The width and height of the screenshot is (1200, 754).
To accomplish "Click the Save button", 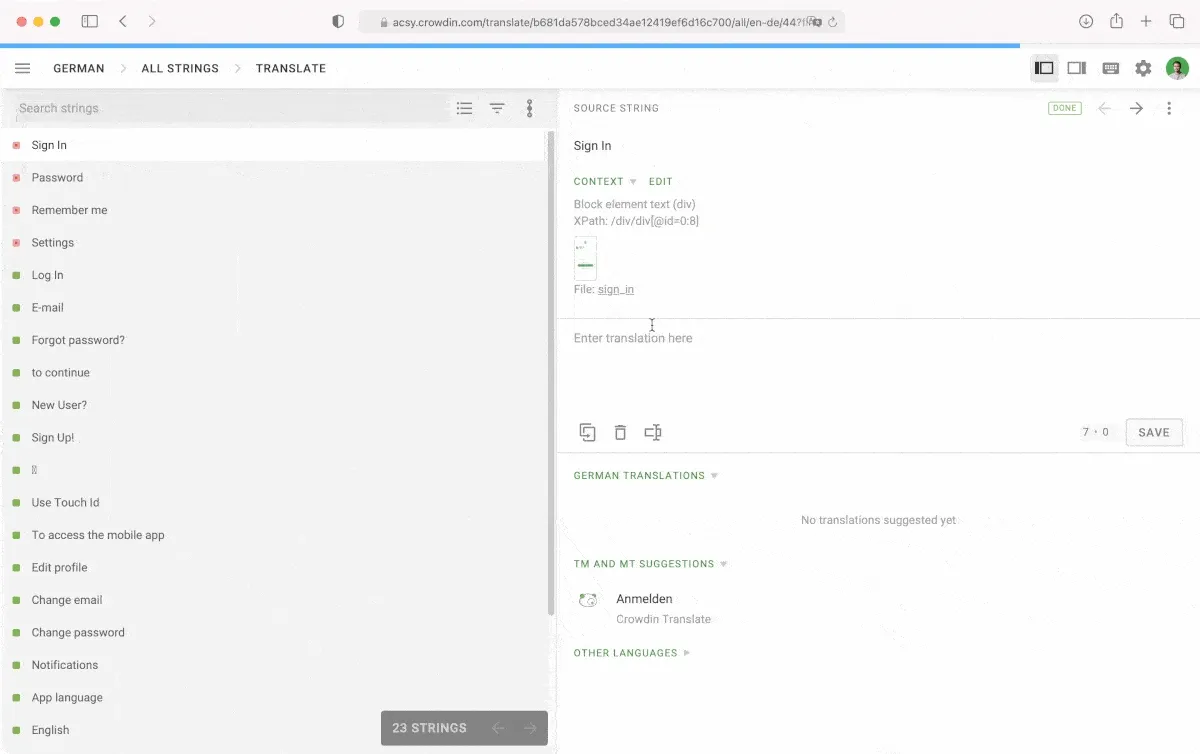I will tap(1154, 432).
